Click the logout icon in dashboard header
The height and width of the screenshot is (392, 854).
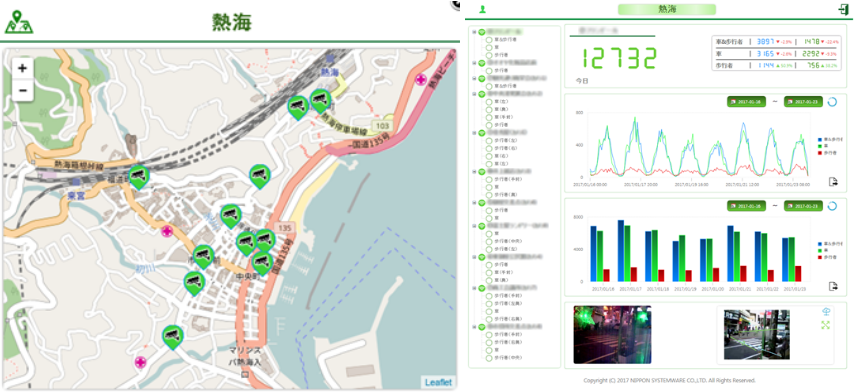click(844, 9)
